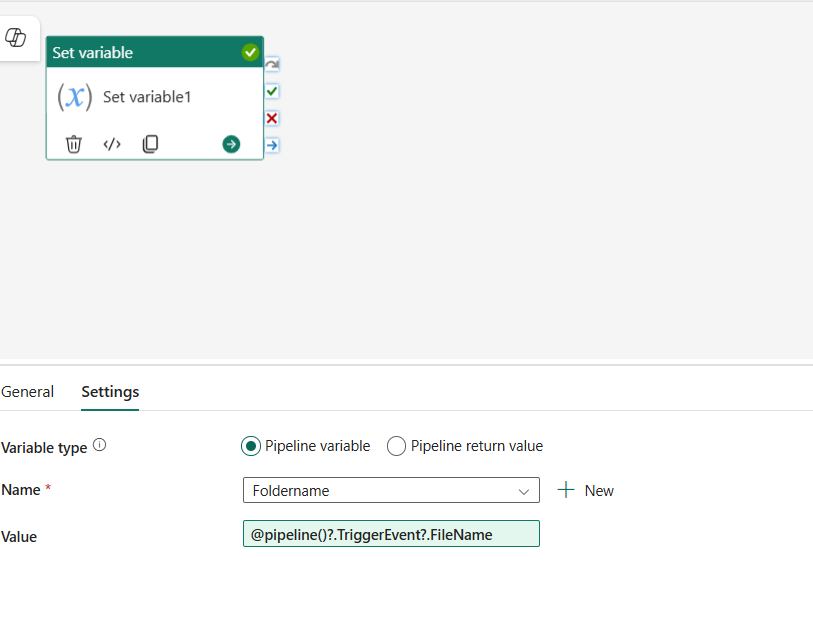Click validation green checkmark on activity header
Screen dimensions: 813x641
(250, 52)
